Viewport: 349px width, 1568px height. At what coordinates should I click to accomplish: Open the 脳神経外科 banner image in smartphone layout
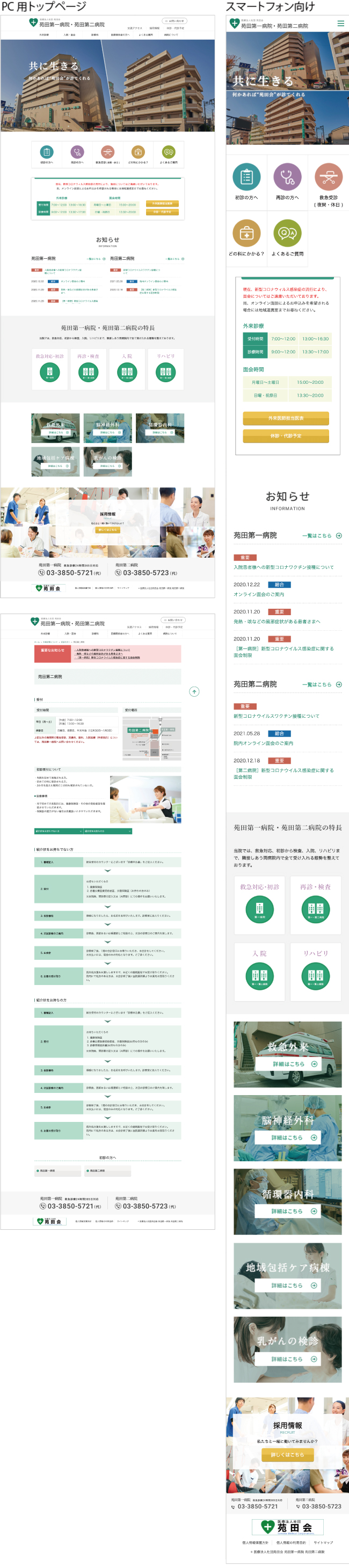287,1128
